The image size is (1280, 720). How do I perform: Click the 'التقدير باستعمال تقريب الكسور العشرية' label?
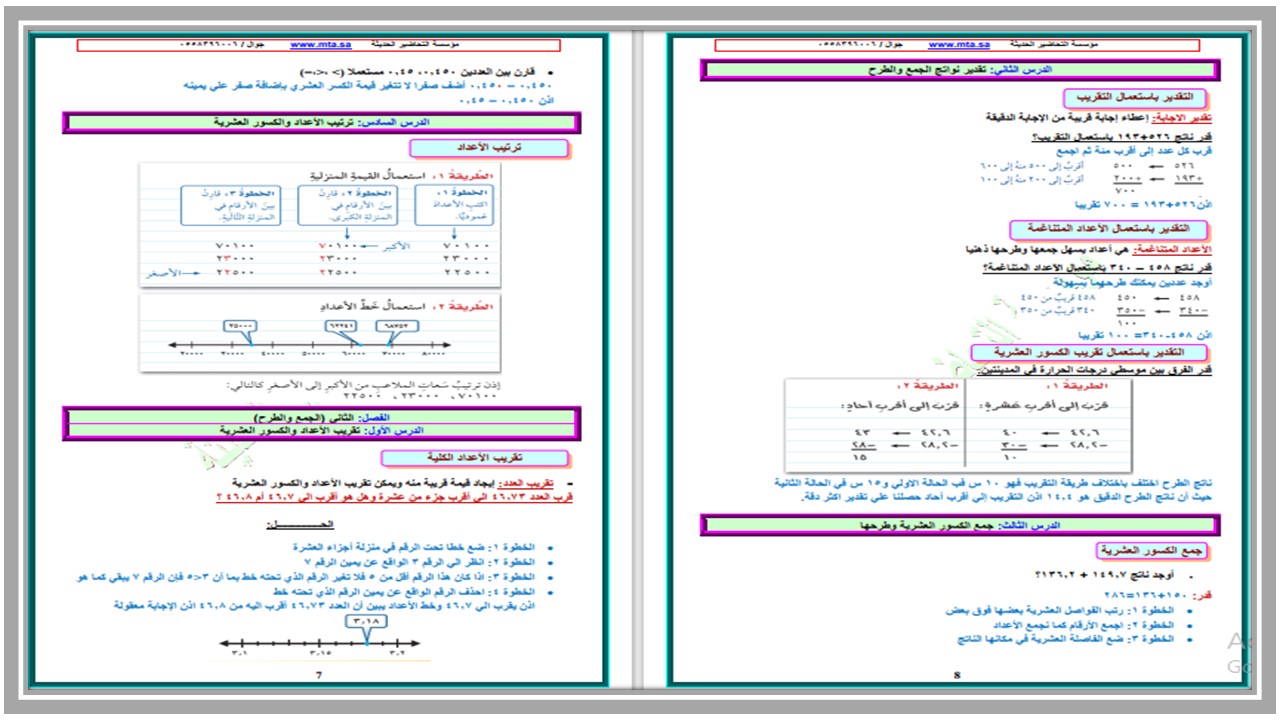point(1090,353)
